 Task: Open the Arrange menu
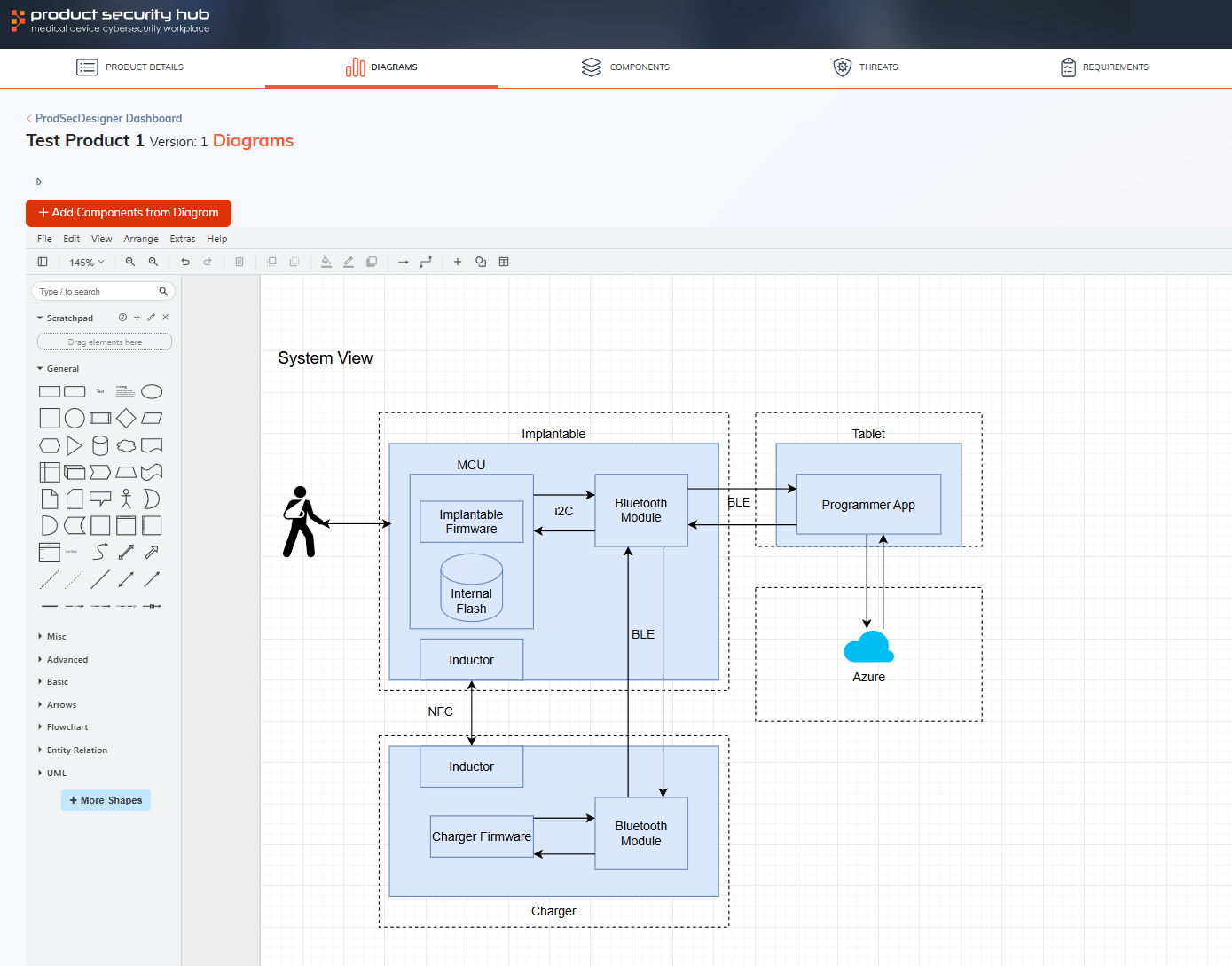141,239
